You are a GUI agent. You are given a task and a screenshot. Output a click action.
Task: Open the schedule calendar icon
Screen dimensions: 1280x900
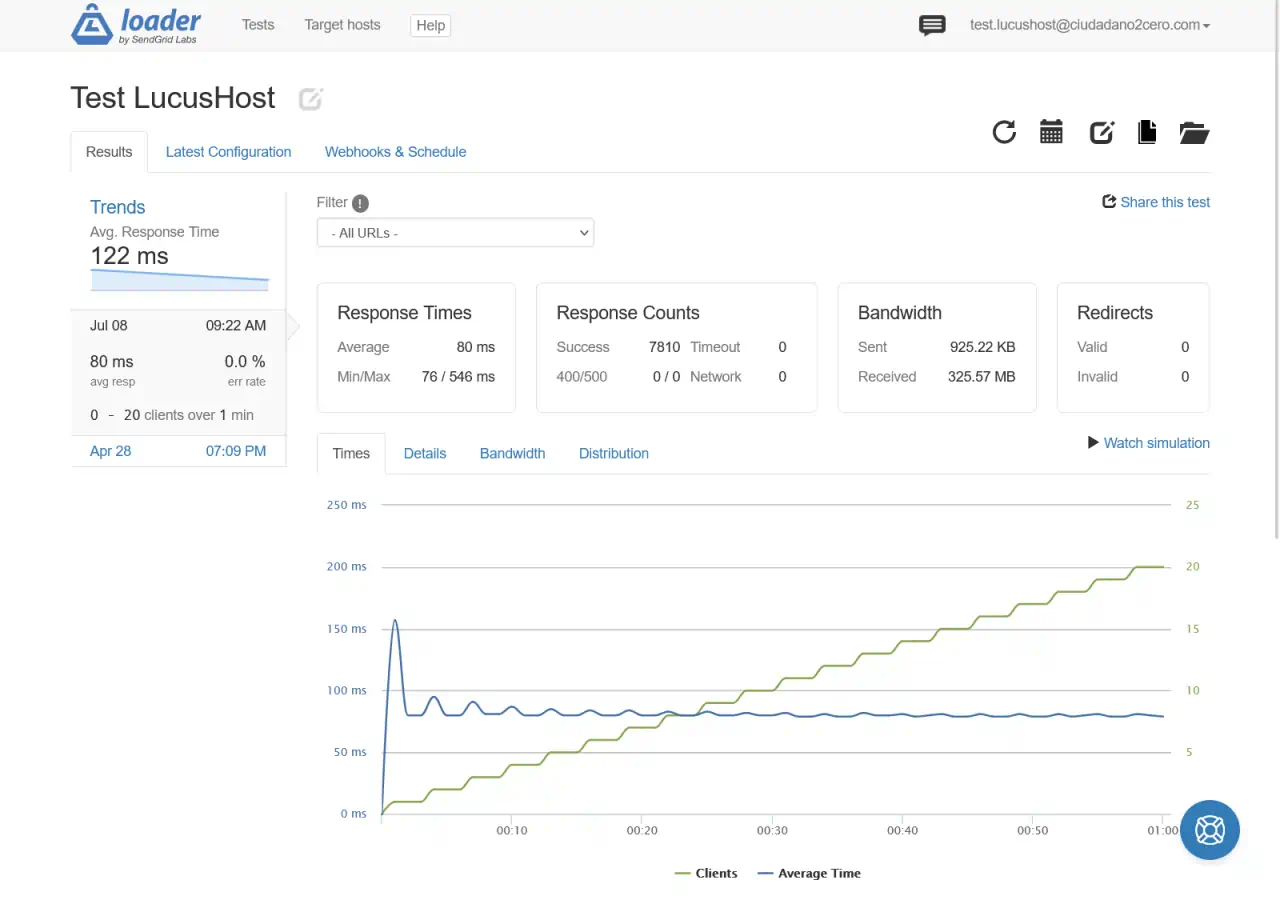click(1051, 132)
